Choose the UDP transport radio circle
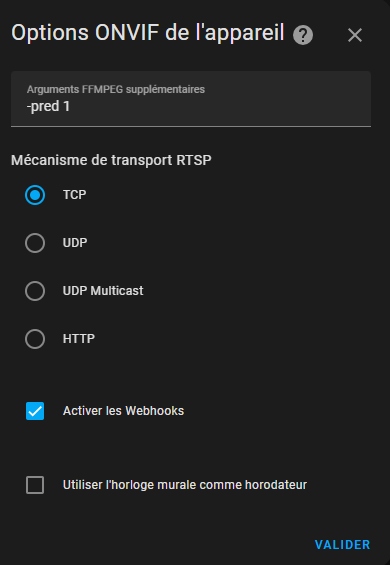 point(35,243)
